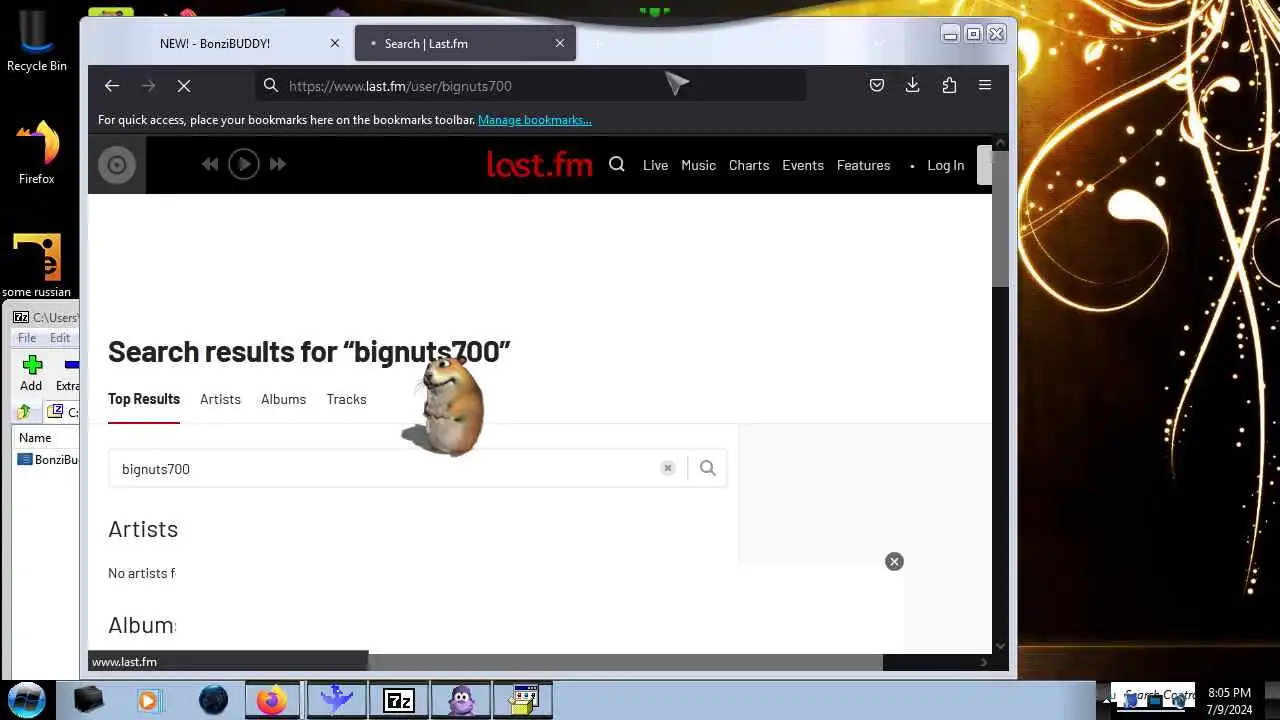1280x720 pixels.
Task: Close the NEW! - BonziBUDDY! tab
Action: click(335, 43)
